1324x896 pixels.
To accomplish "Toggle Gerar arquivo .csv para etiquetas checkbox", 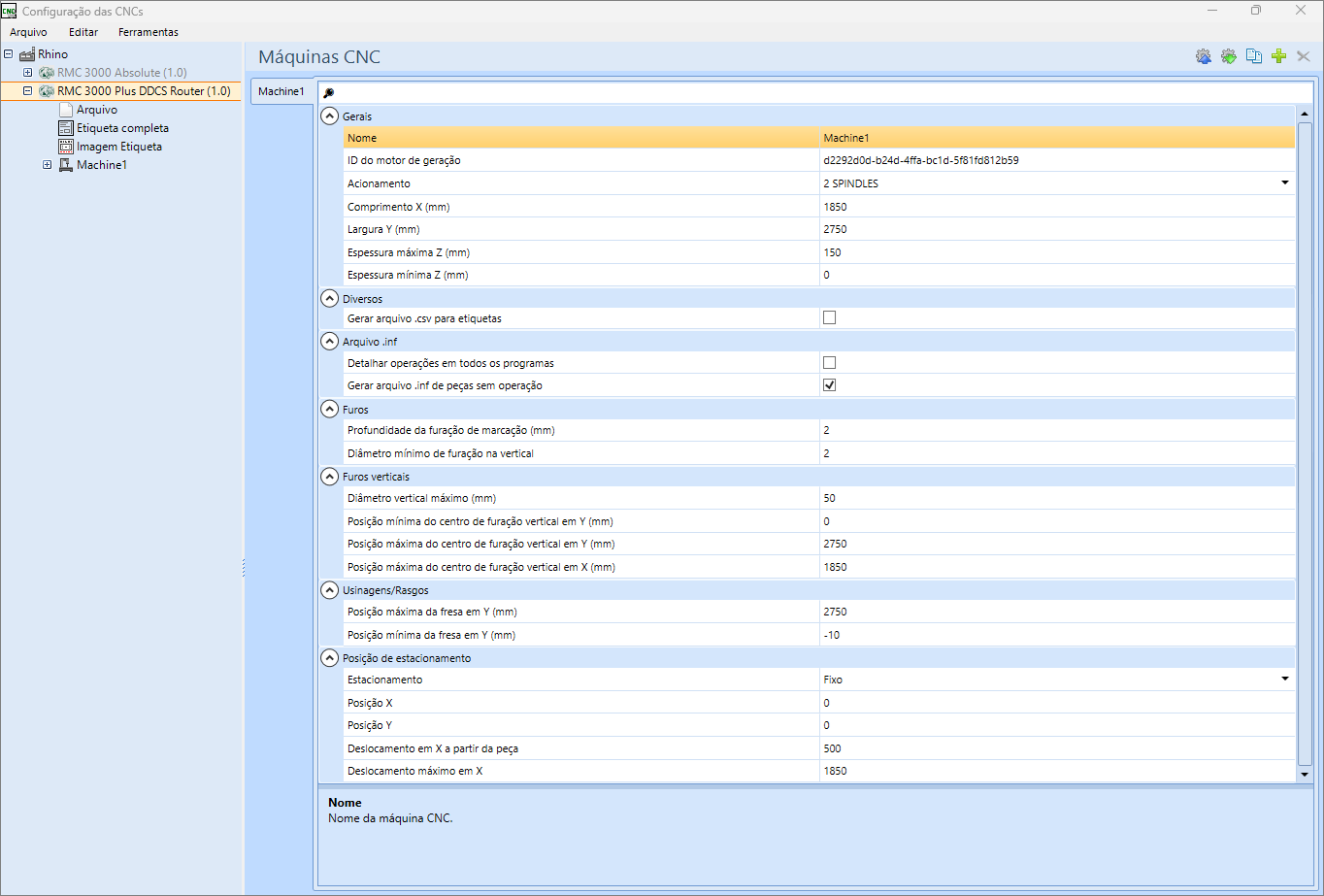I will (829, 317).
